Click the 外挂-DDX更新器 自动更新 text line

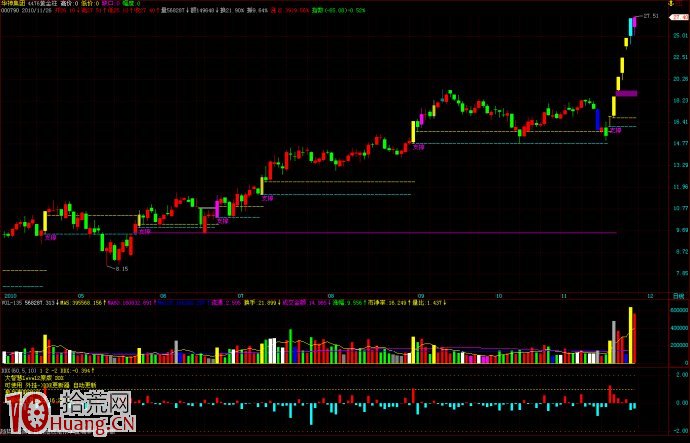click(61, 385)
